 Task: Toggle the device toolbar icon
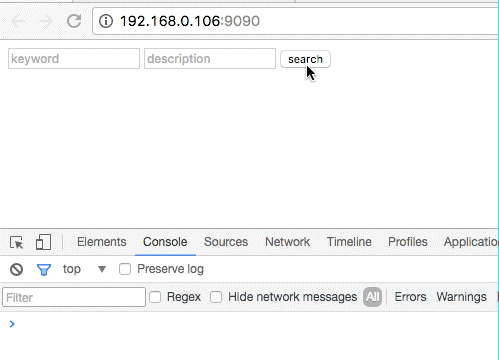(43, 242)
